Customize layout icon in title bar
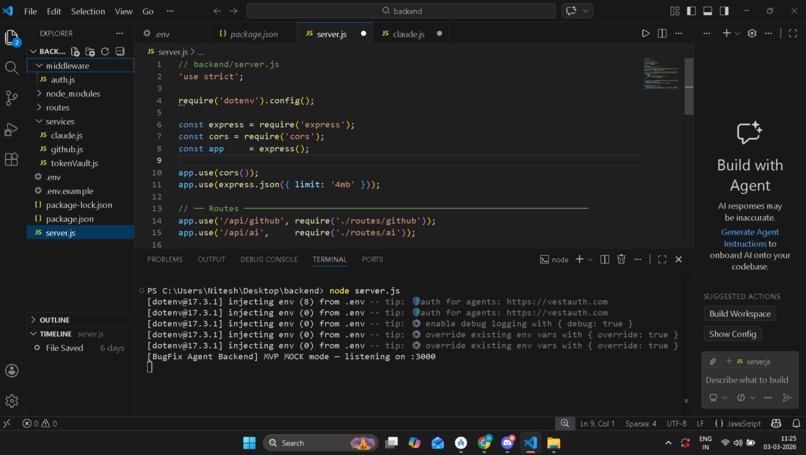Screen dimensions: 806x455 pos(674,11)
